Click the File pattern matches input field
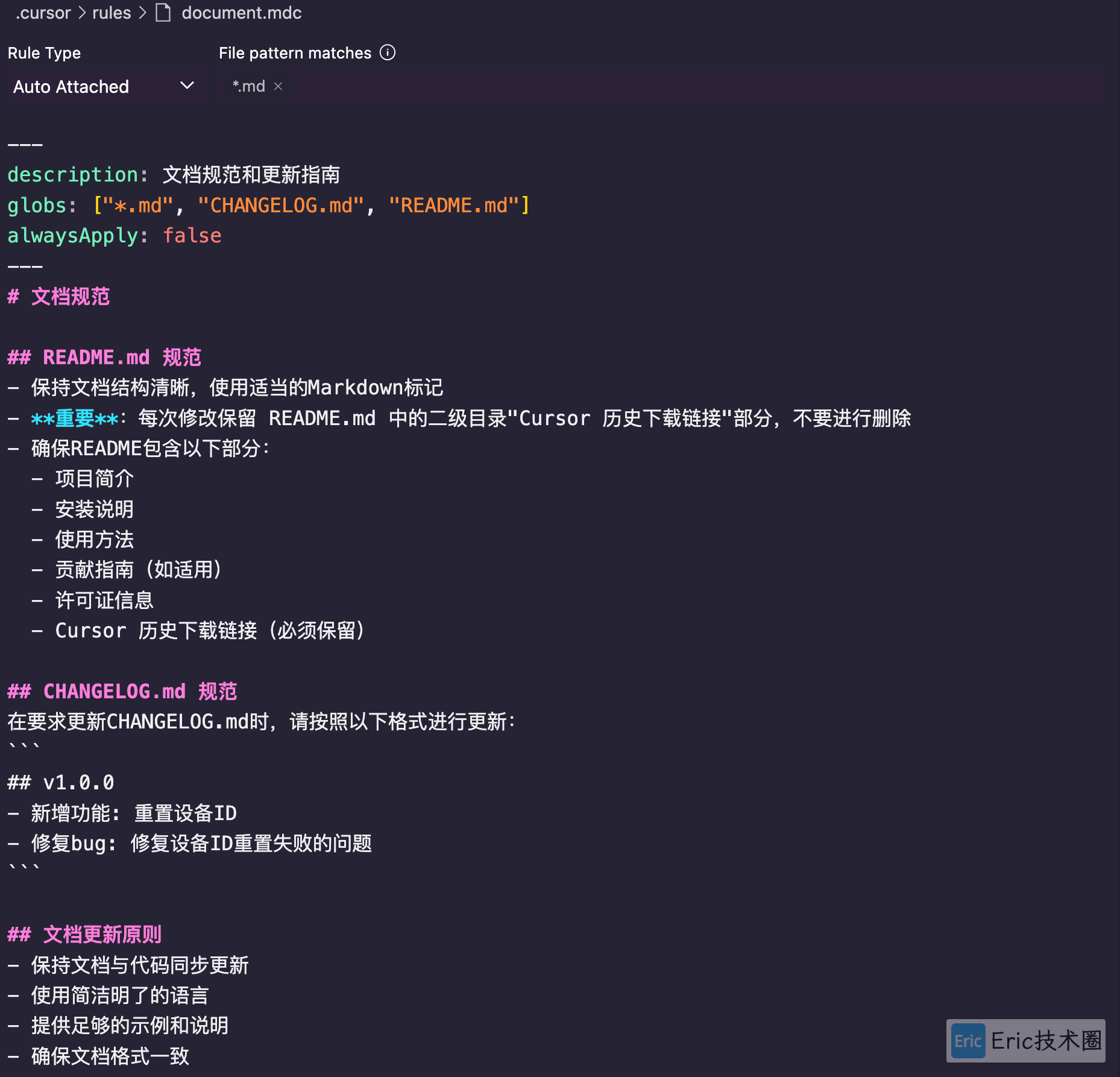Image resolution: width=1120 pixels, height=1077 pixels. [543, 86]
